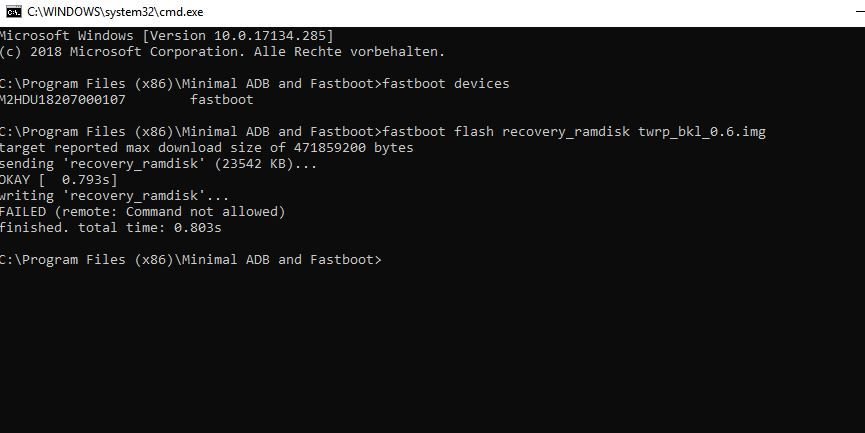Click the 'fastboot flash recovery_ramdisk' command text

[x=506, y=132]
